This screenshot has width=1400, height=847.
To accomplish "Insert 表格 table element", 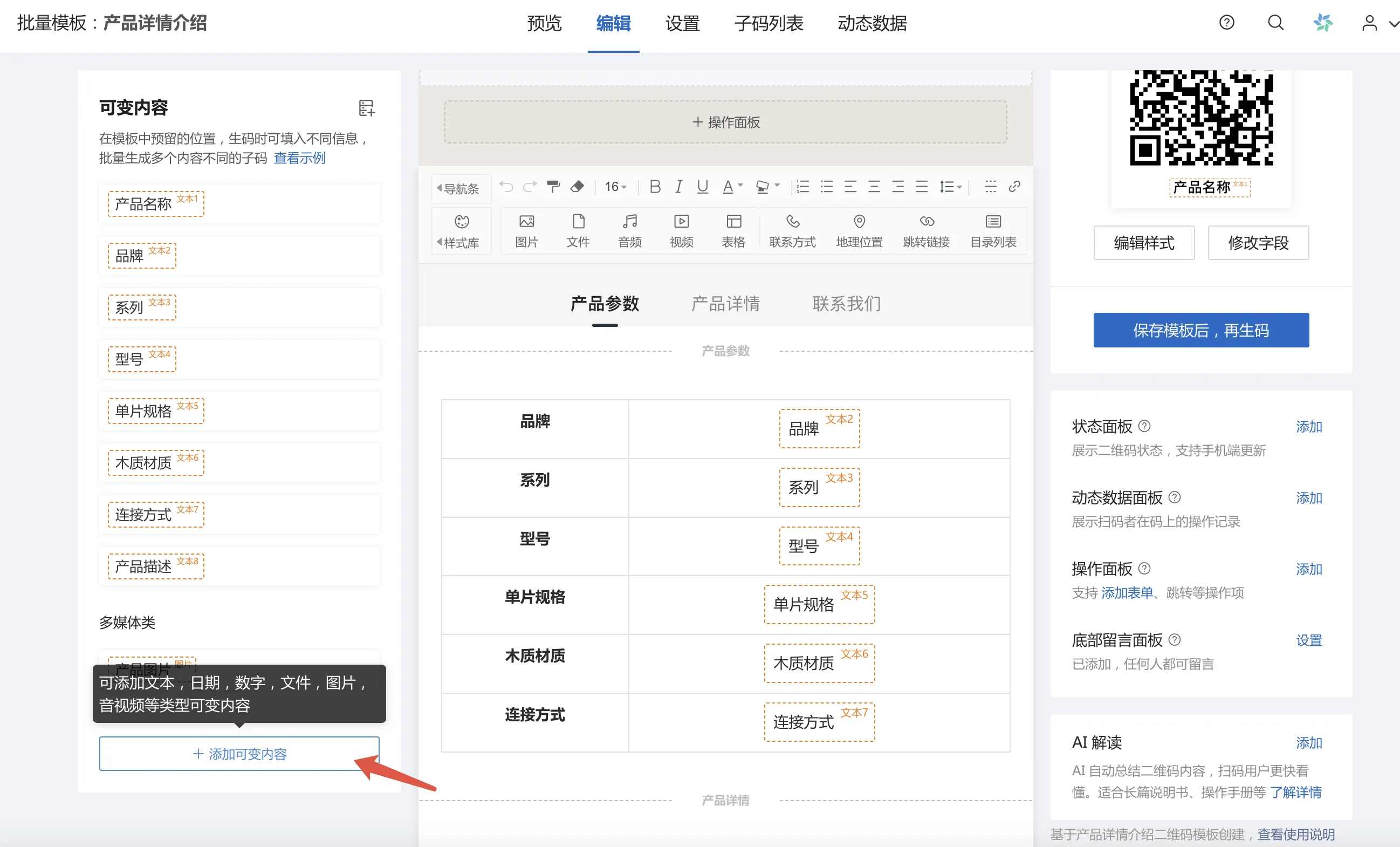I will click(733, 231).
